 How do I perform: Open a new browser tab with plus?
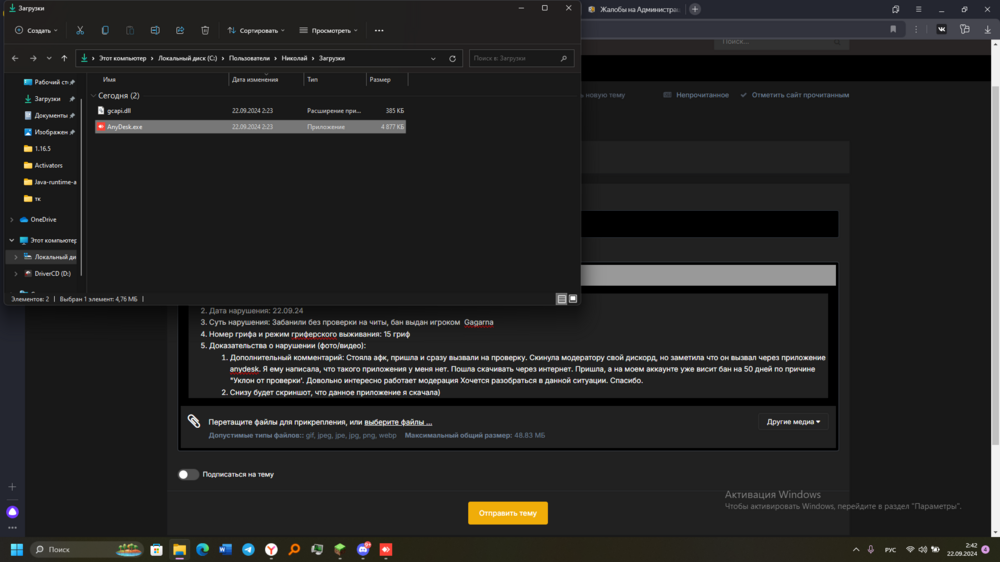[x=695, y=9]
